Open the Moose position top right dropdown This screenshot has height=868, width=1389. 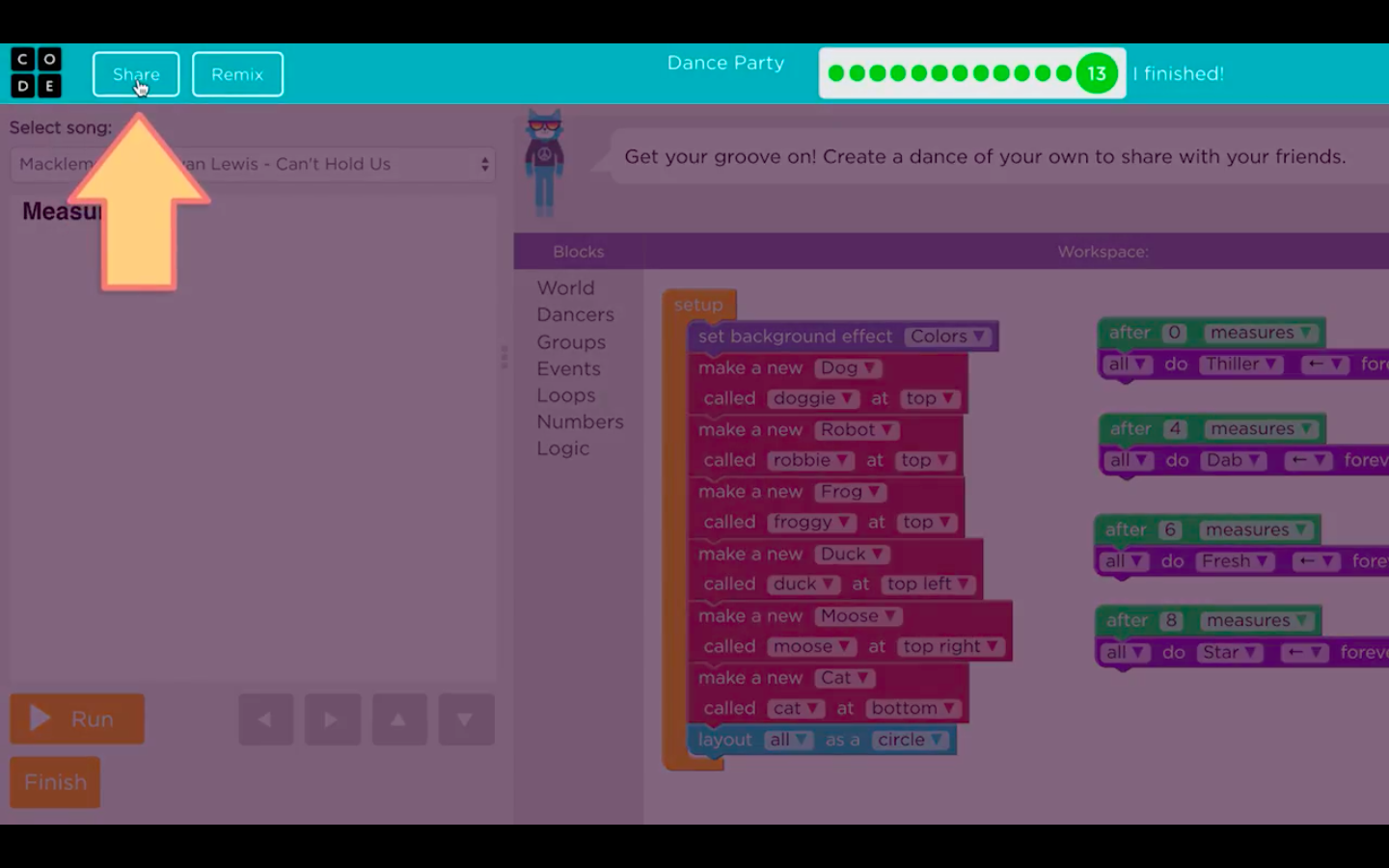point(950,646)
